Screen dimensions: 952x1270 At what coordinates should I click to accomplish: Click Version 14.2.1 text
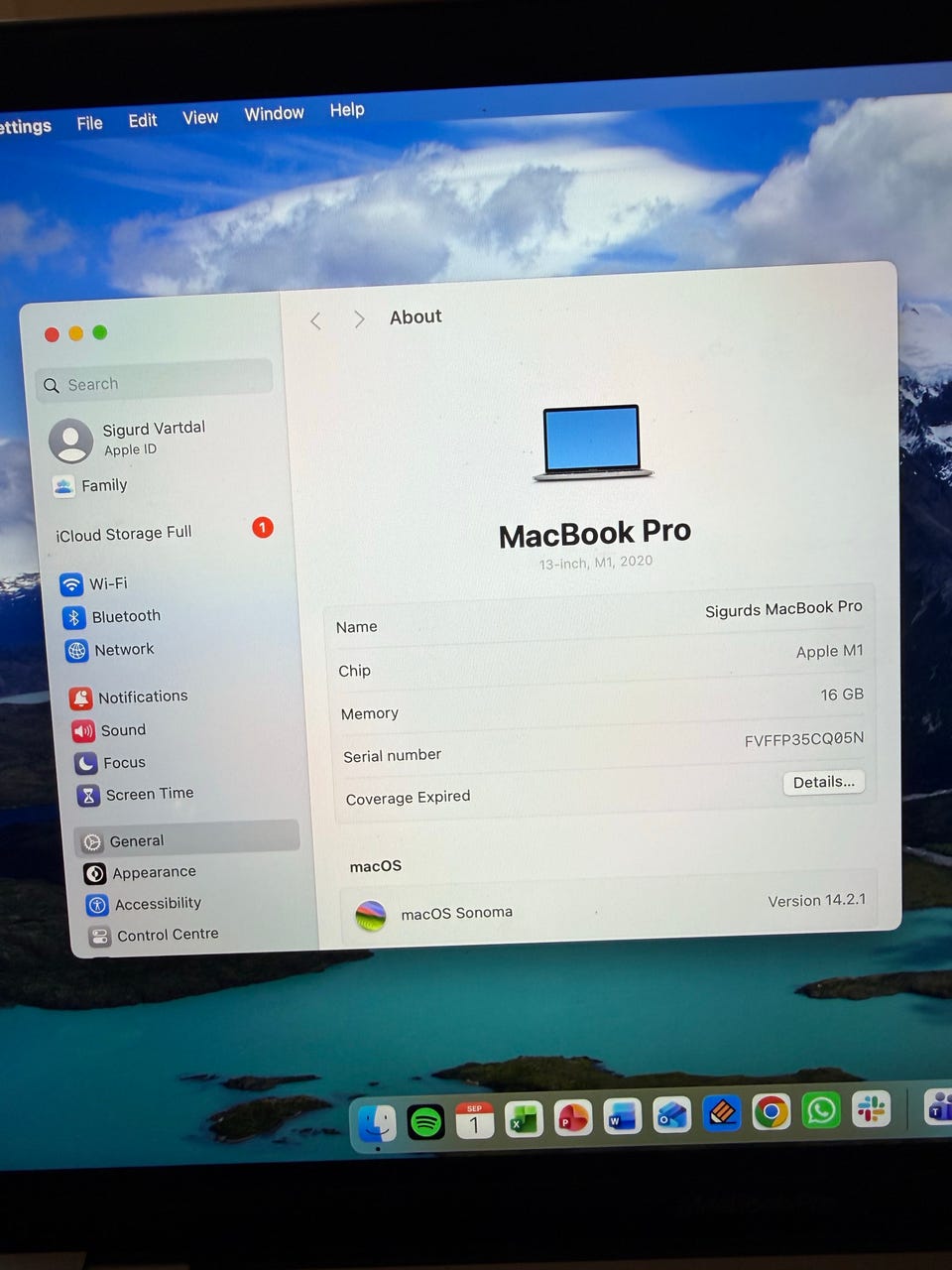point(816,900)
